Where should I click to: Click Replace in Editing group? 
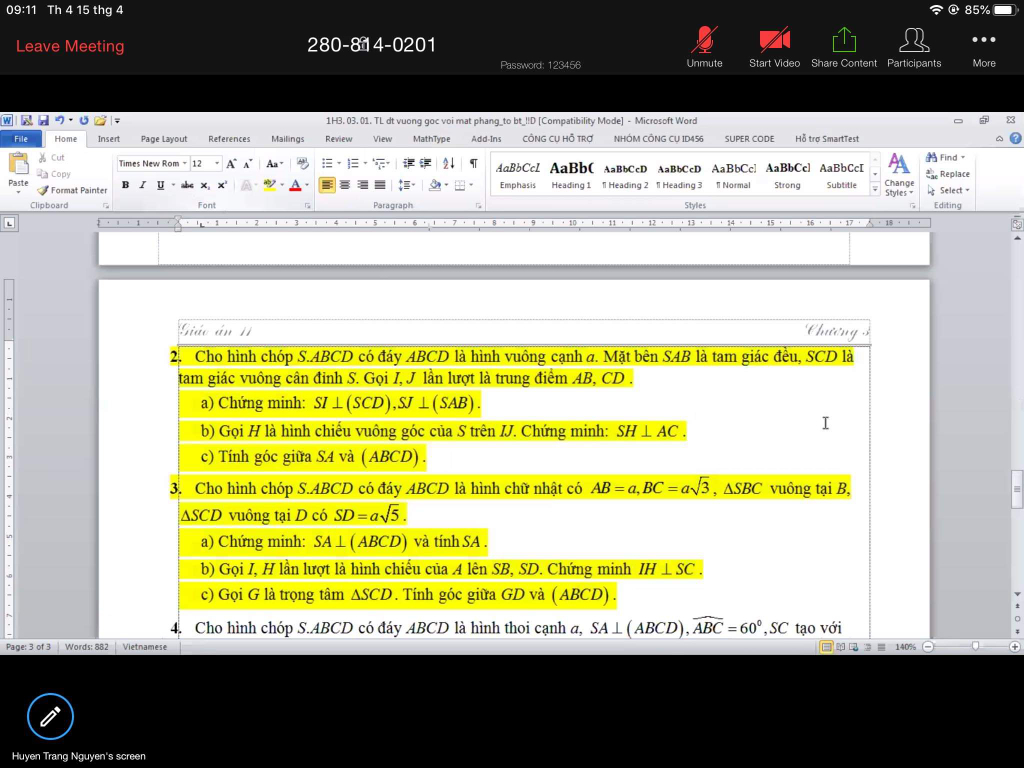pyautogui.click(x=948, y=174)
